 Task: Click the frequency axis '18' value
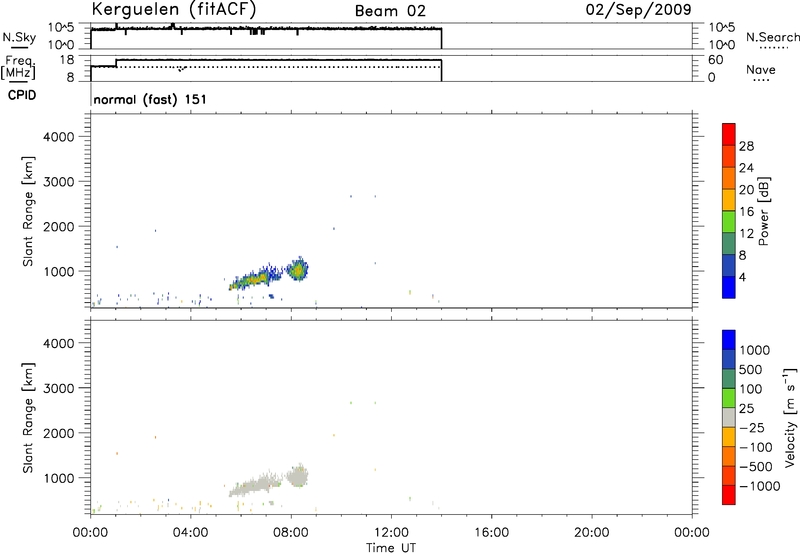[x=67, y=60]
